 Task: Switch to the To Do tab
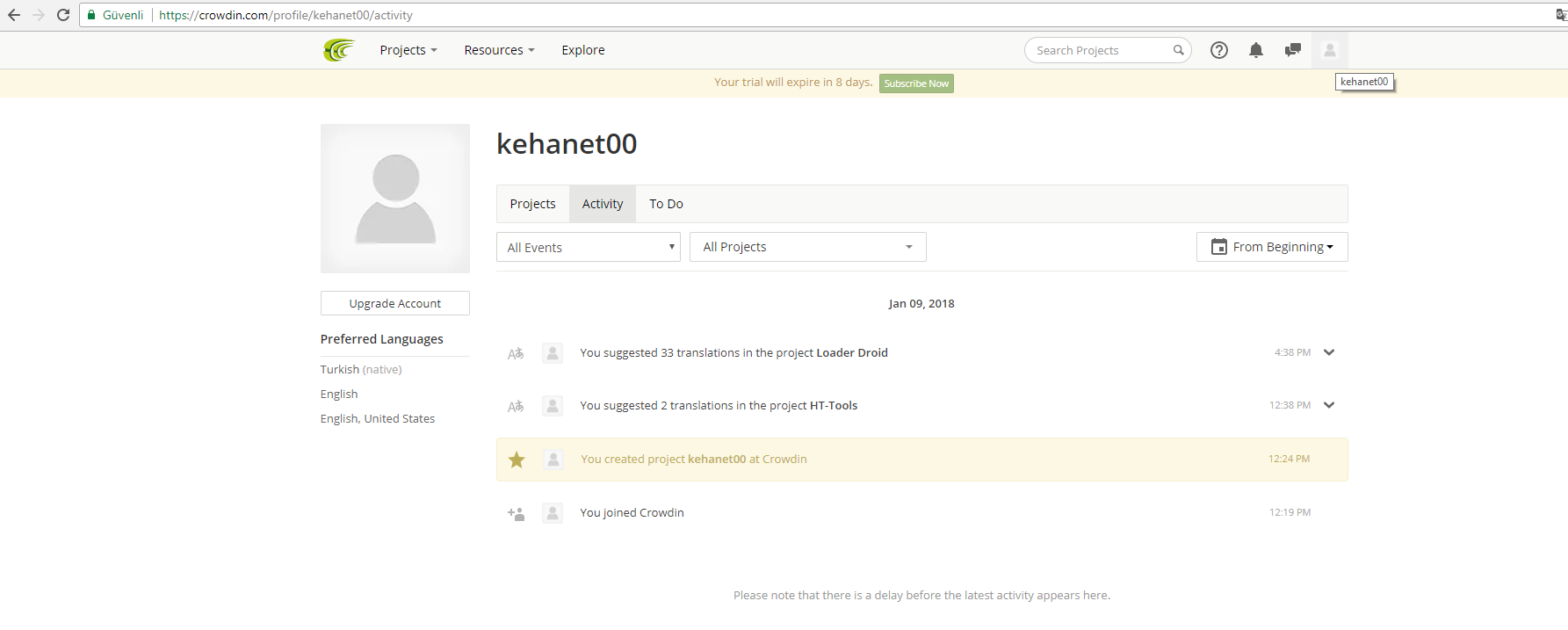coord(666,204)
